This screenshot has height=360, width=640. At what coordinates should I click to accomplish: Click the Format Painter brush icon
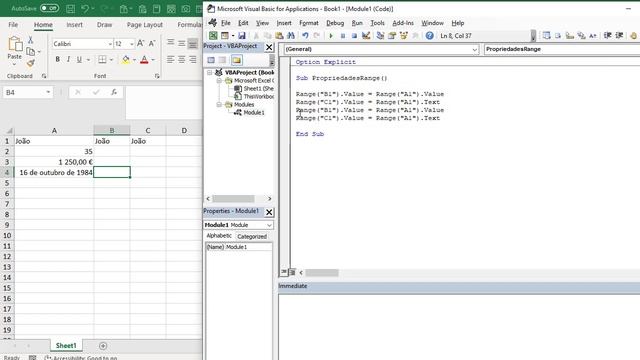30,63
